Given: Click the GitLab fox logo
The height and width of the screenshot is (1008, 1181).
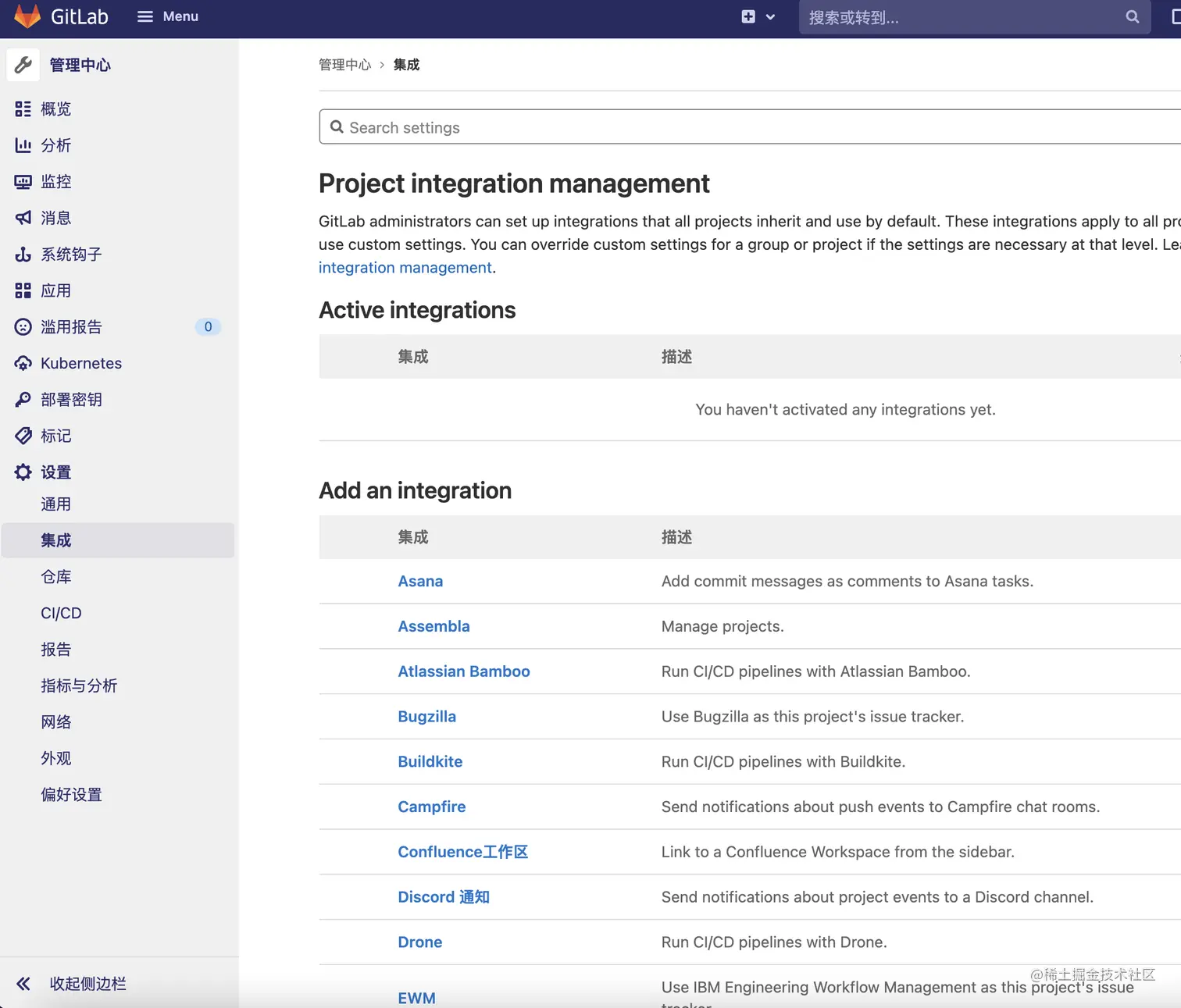Looking at the screenshot, I should [27, 16].
